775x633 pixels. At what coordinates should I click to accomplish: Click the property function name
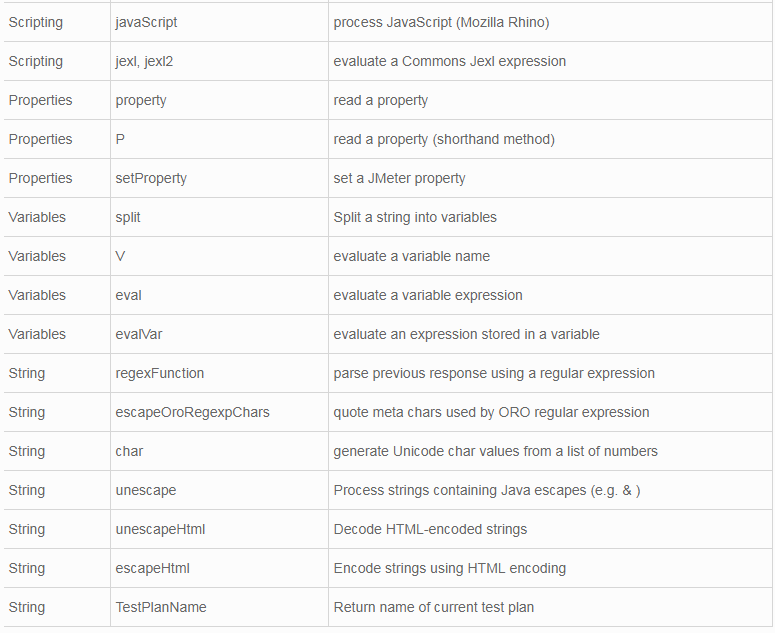point(141,100)
